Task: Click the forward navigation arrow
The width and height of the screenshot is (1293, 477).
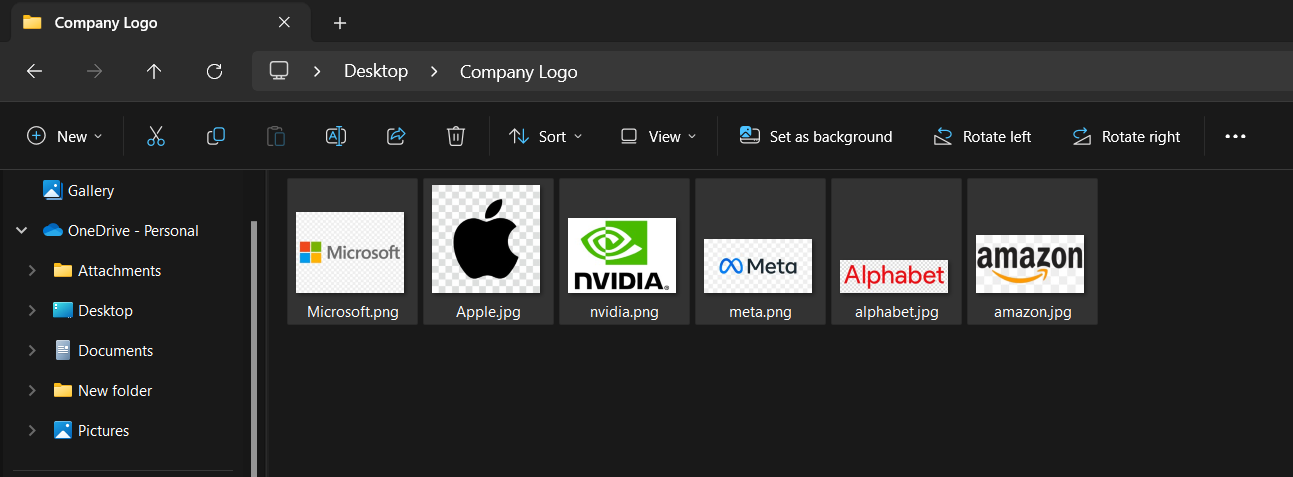Action: point(94,71)
